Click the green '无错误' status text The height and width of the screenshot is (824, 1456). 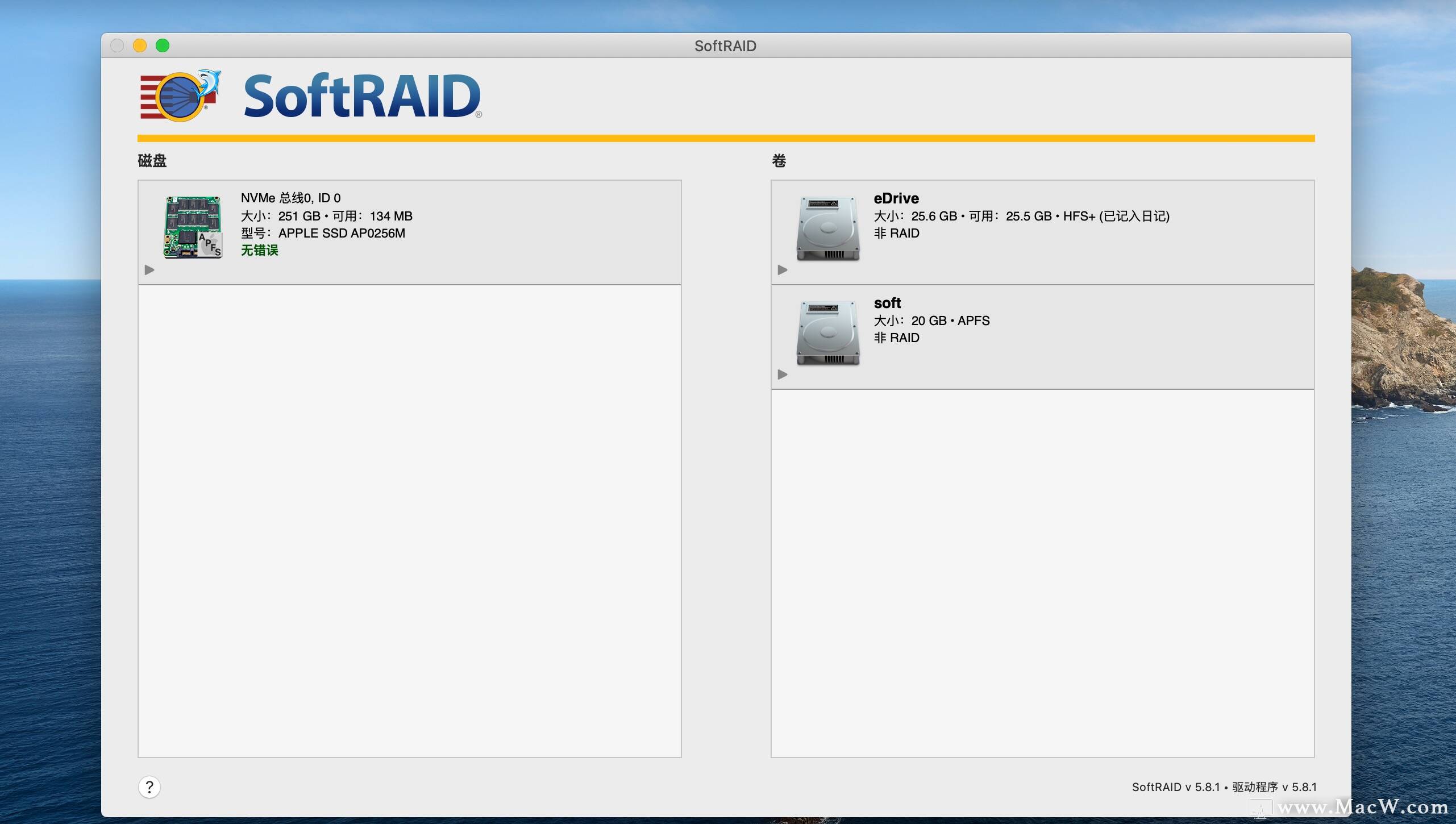tap(259, 250)
